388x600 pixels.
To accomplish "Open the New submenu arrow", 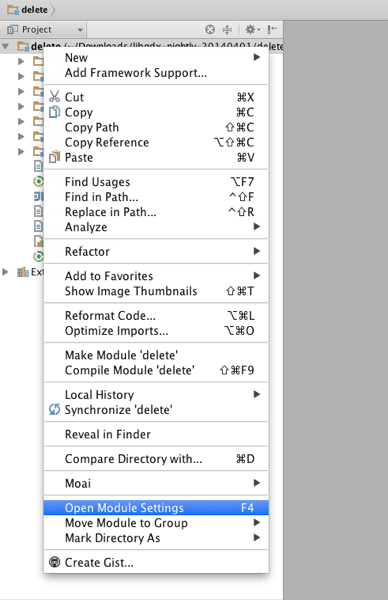I will pyautogui.click(x=257, y=57).
